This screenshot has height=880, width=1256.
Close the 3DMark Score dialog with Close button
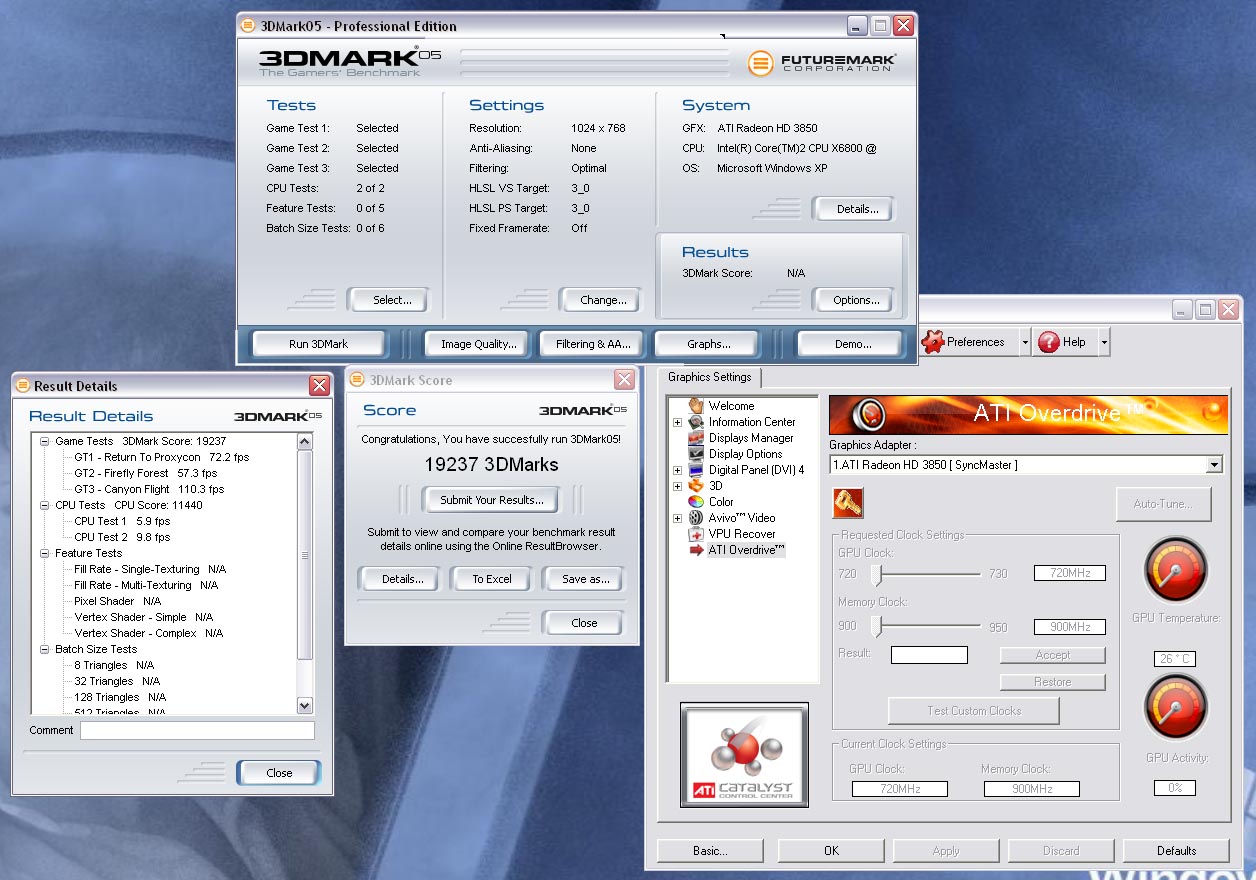(584, 623)
